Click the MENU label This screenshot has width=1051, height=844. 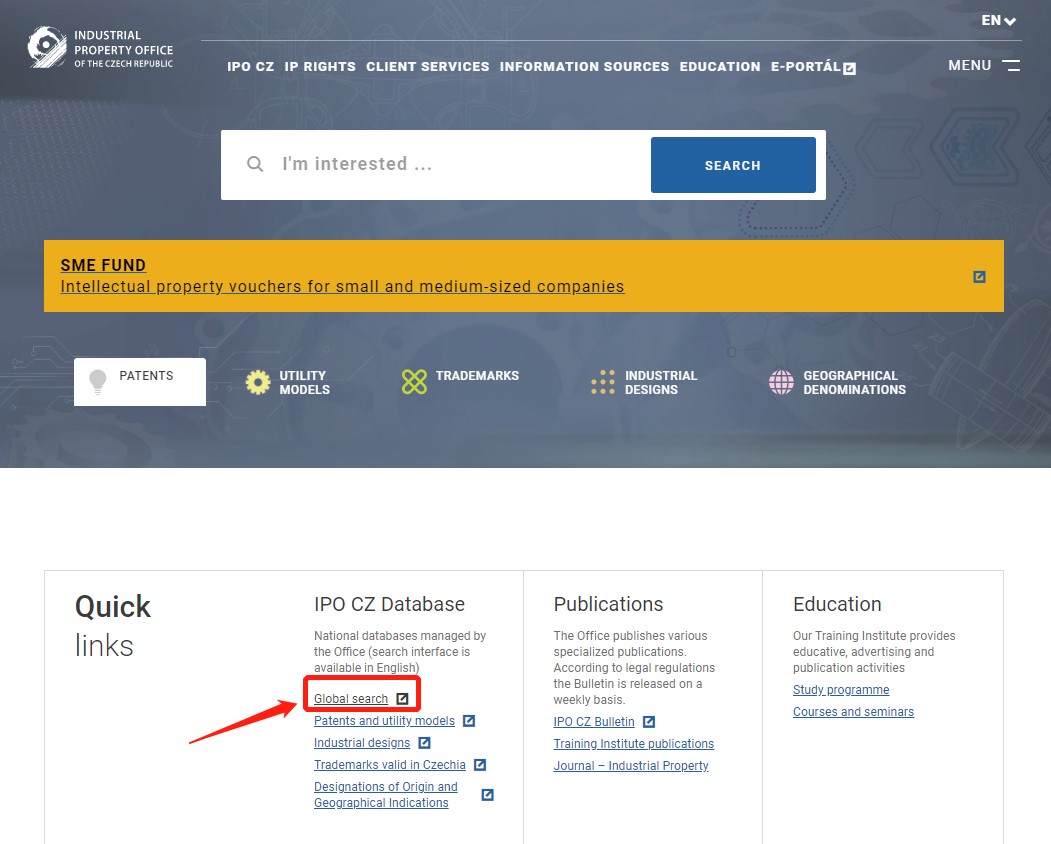(969, 65)
